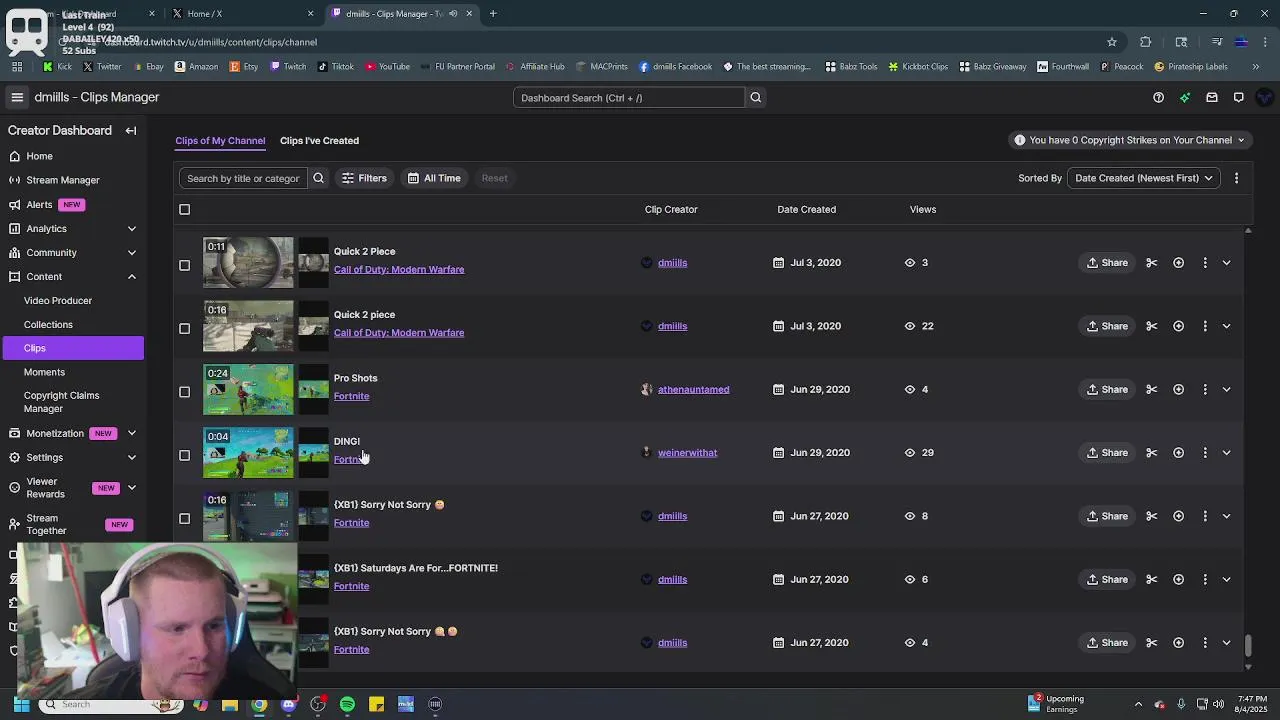Open the three-dot options menu beside sort dropdown
This screenshot has height=720, width=1280.
click(x=1236, y=178)
